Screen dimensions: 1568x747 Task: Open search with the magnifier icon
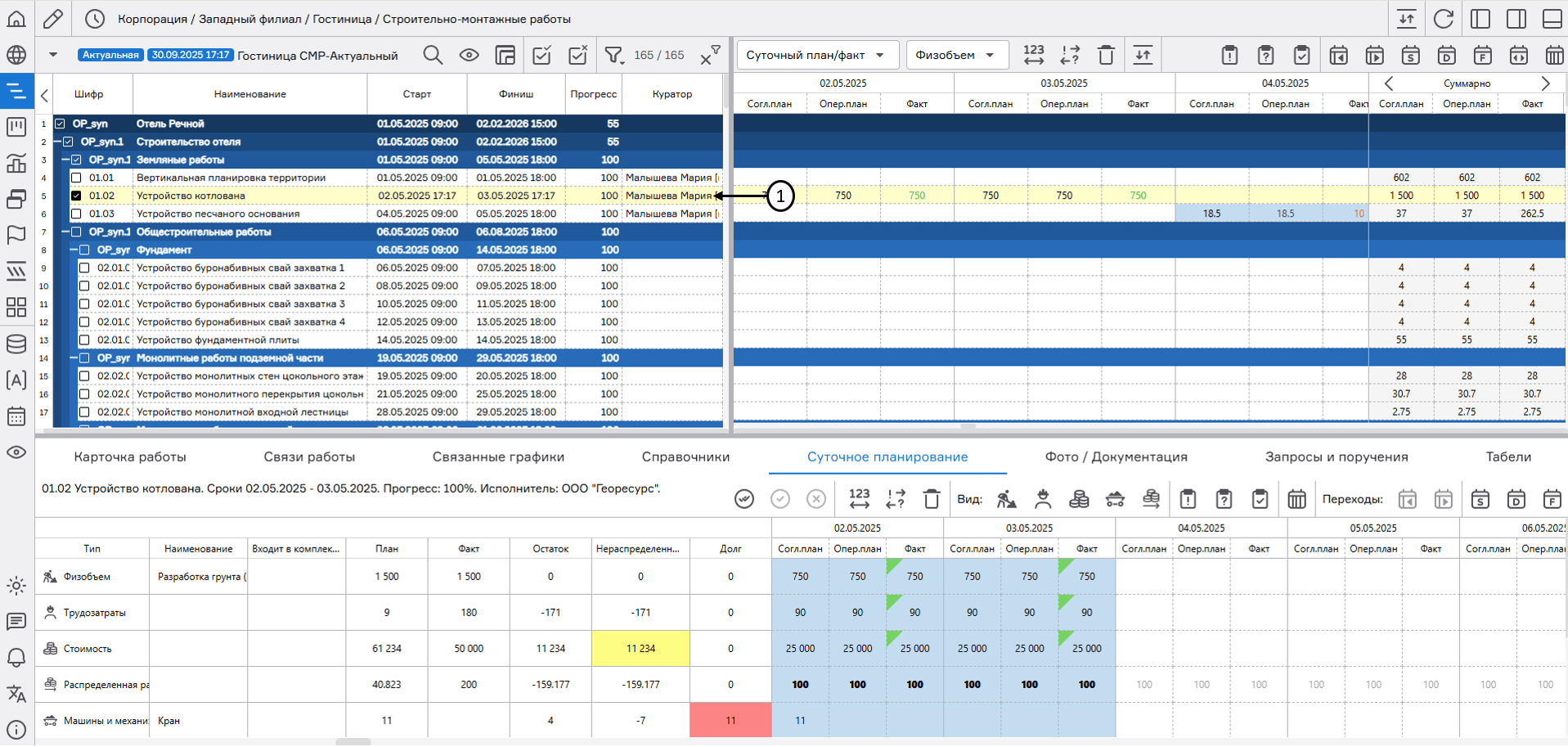pyautogui.click(x=433, y=55)
